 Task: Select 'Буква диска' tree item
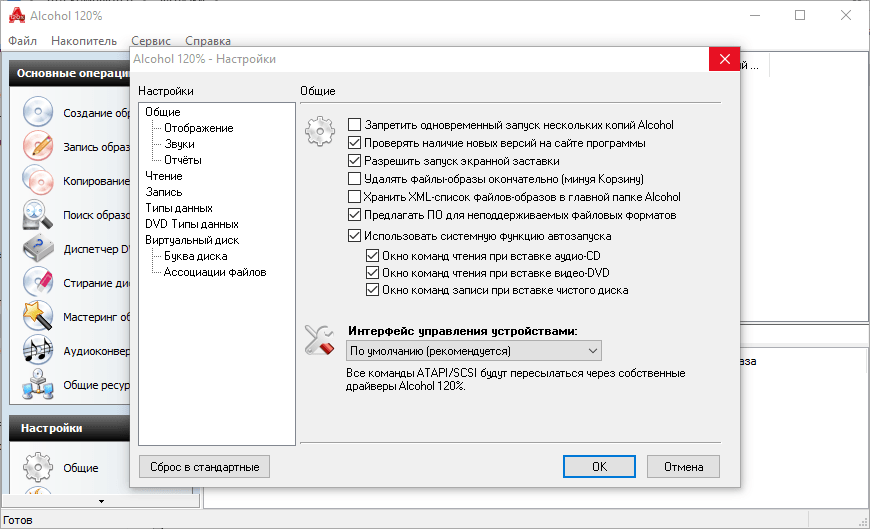(x=196, y=256)
